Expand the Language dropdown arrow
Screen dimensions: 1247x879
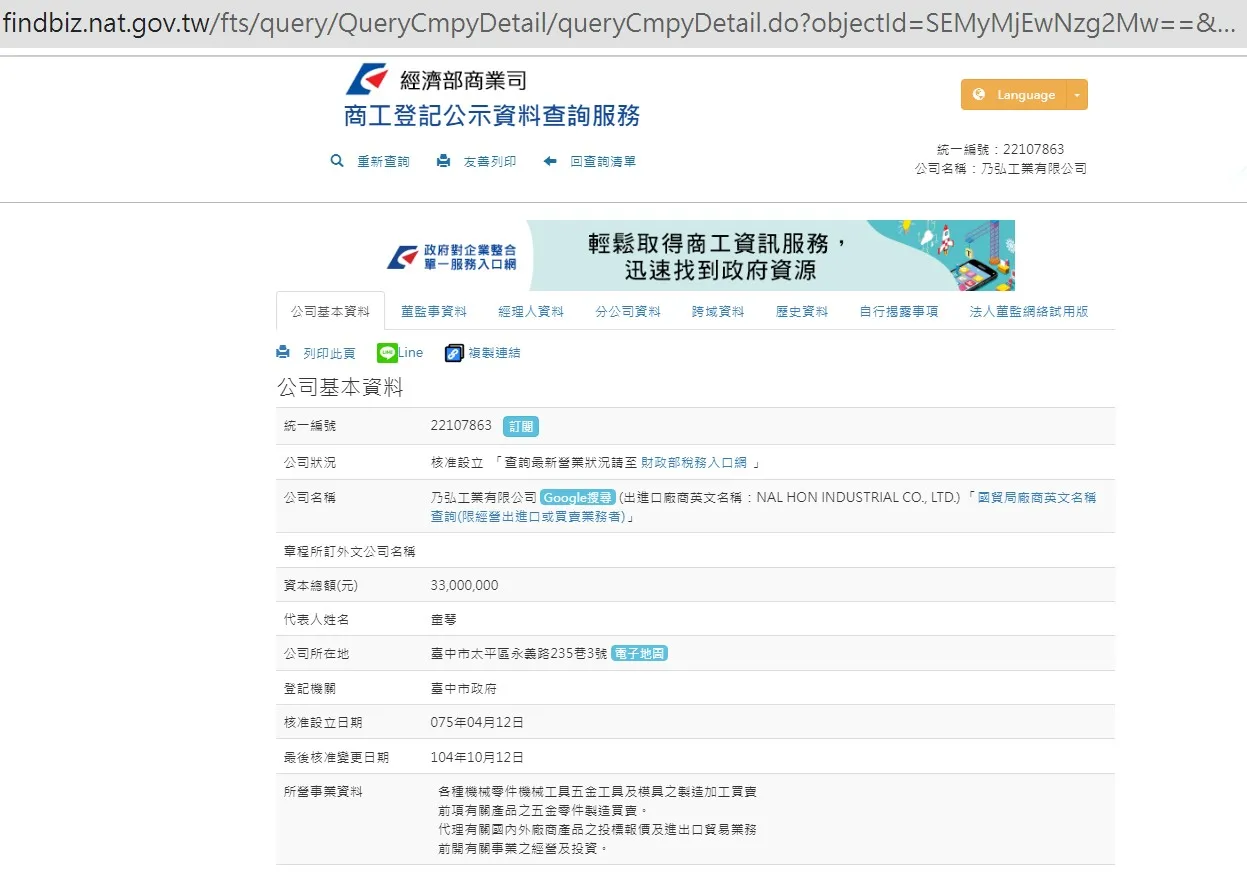[1077, 95]
